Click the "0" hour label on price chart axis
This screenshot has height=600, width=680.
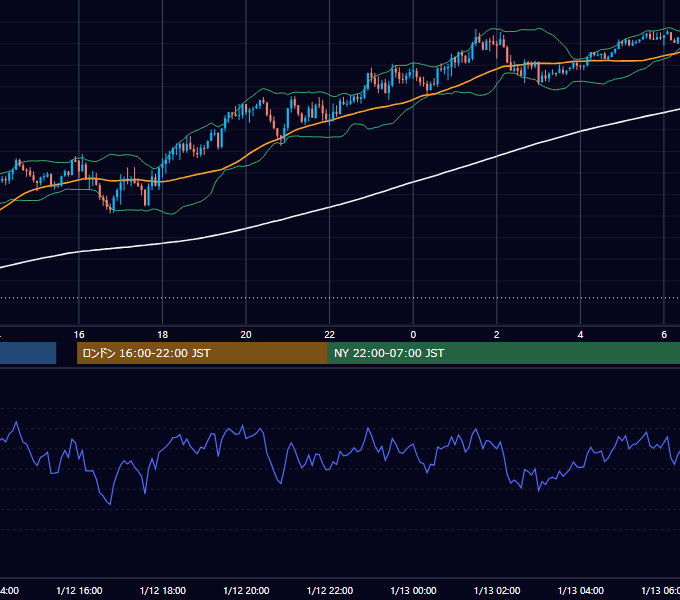[x=413, y=335]
